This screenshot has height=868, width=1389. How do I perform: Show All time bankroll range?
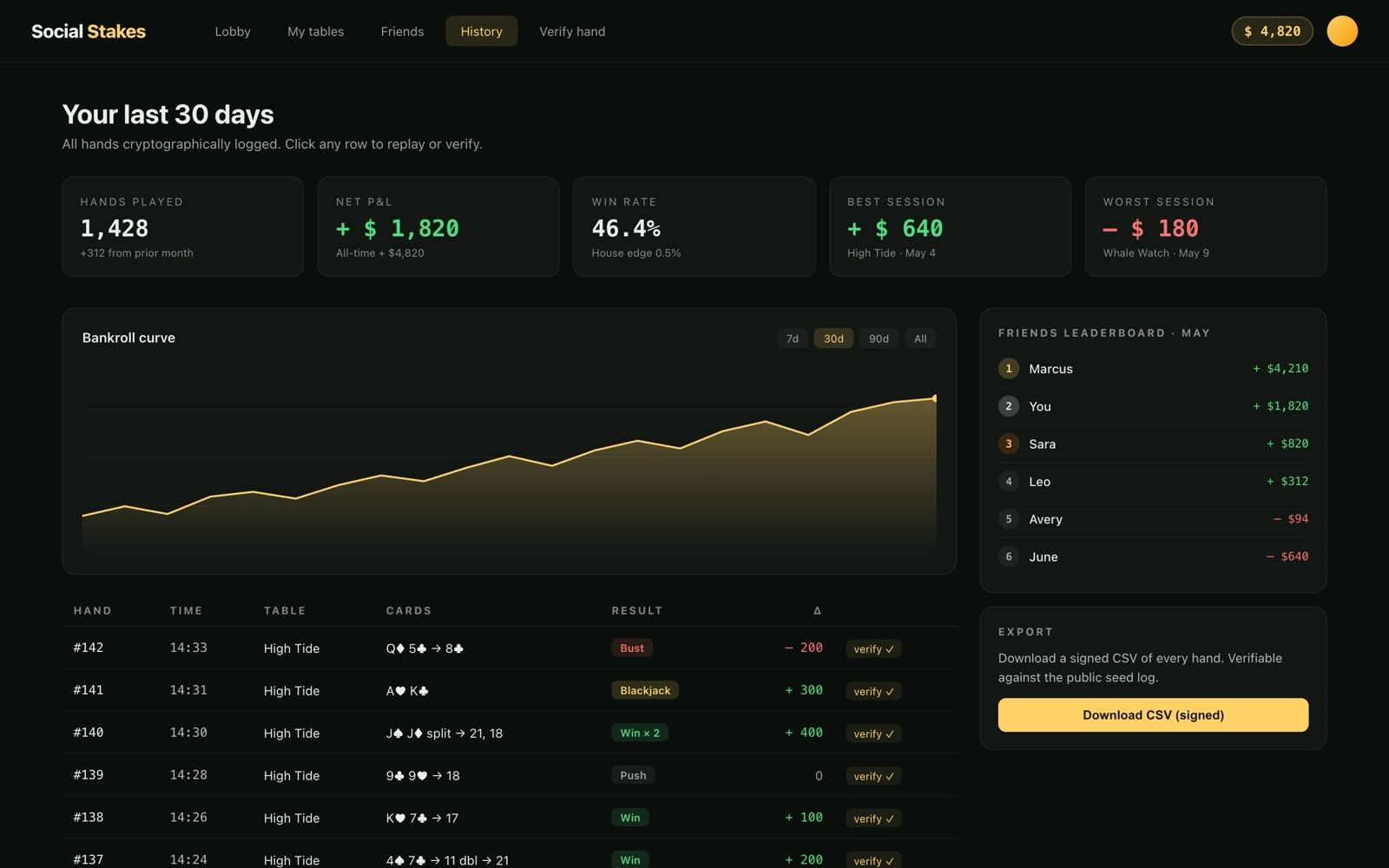tap(920, 339)
